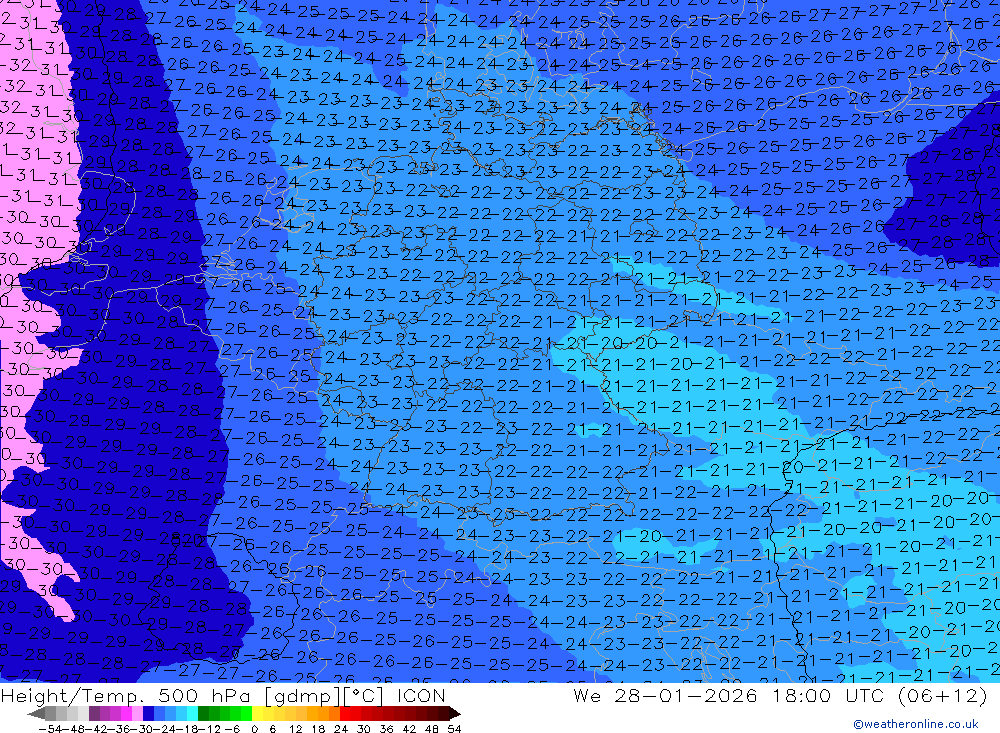Click the positive 36 legend scale value
Viewport: 1000px width, 733px height.
click(386, 729)
